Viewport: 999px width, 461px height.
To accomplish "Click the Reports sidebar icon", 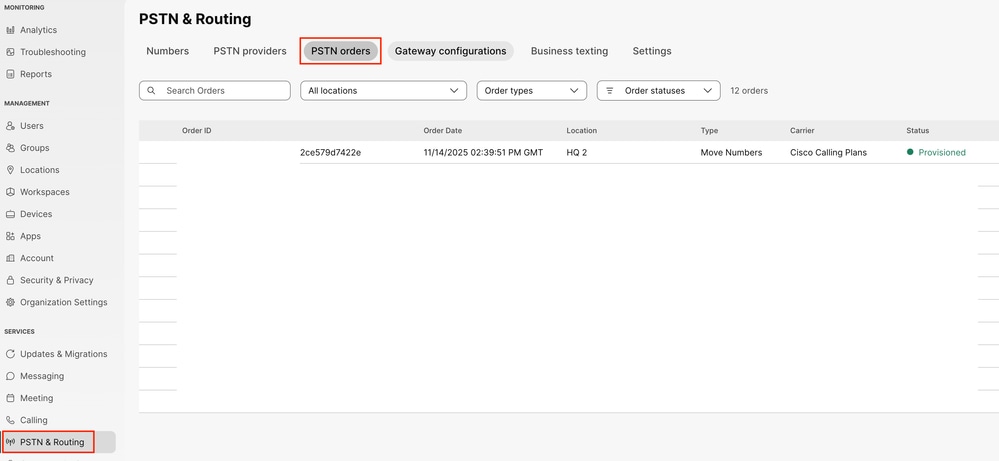I will (10, 74).
